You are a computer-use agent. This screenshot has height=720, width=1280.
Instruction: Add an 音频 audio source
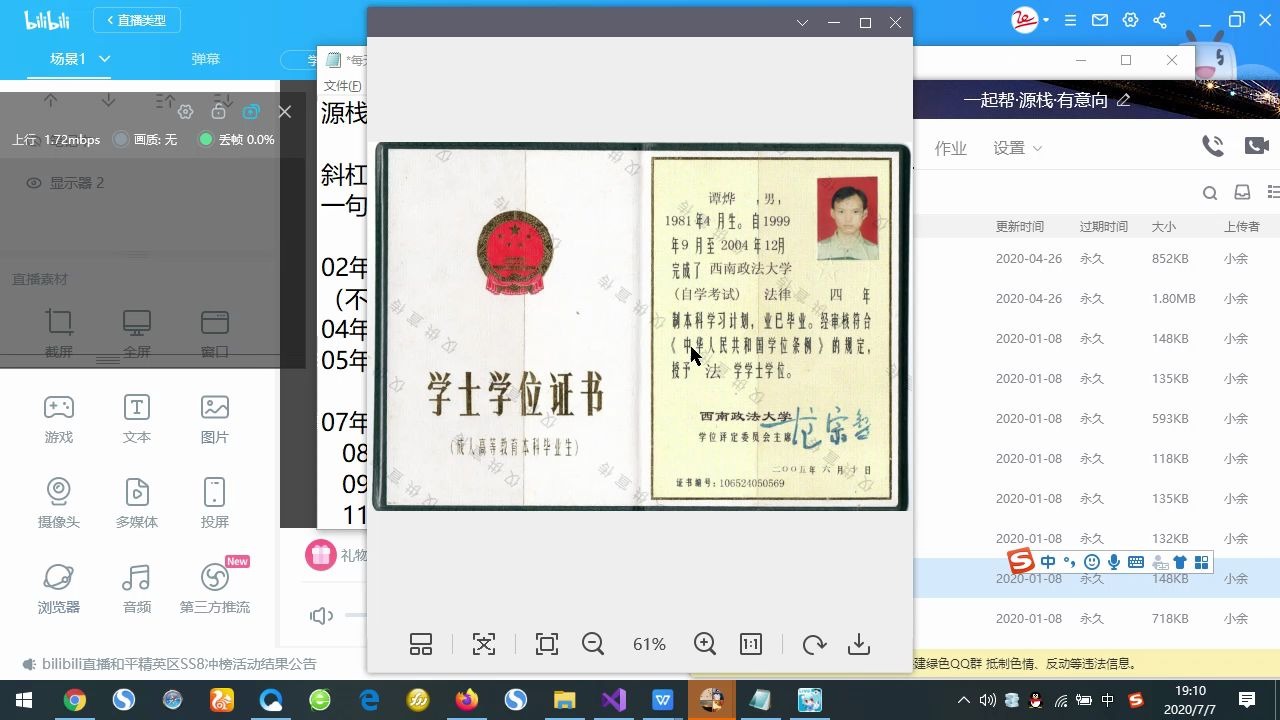137,588
